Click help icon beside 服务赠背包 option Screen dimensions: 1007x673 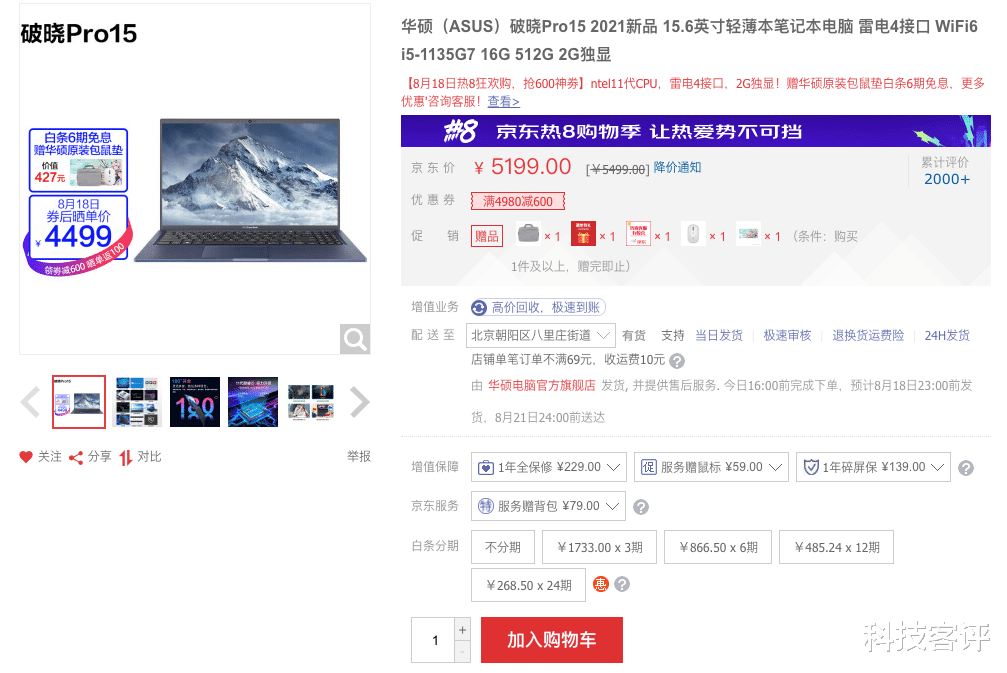tap(640, 507)
